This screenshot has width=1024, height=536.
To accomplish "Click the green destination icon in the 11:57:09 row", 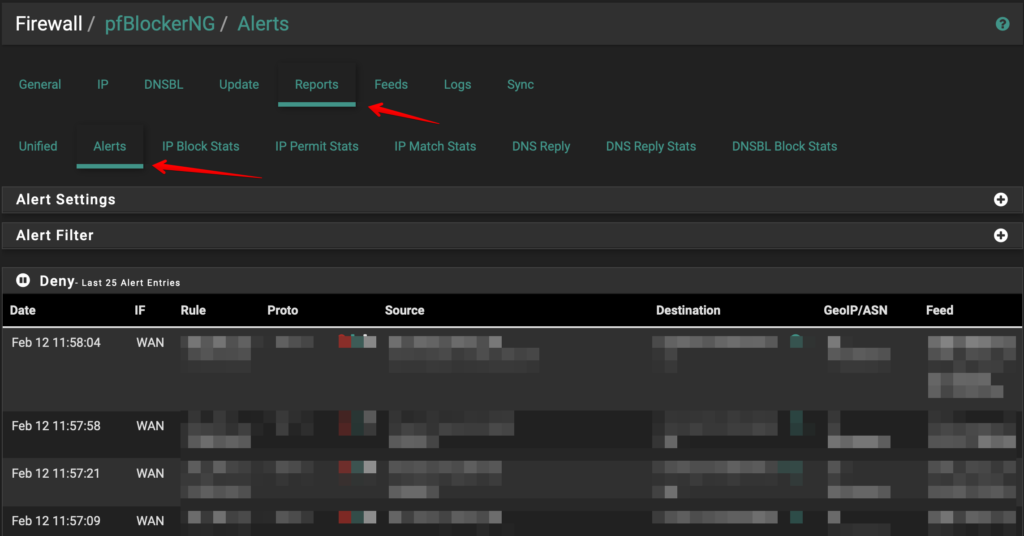I will [796, 517].
